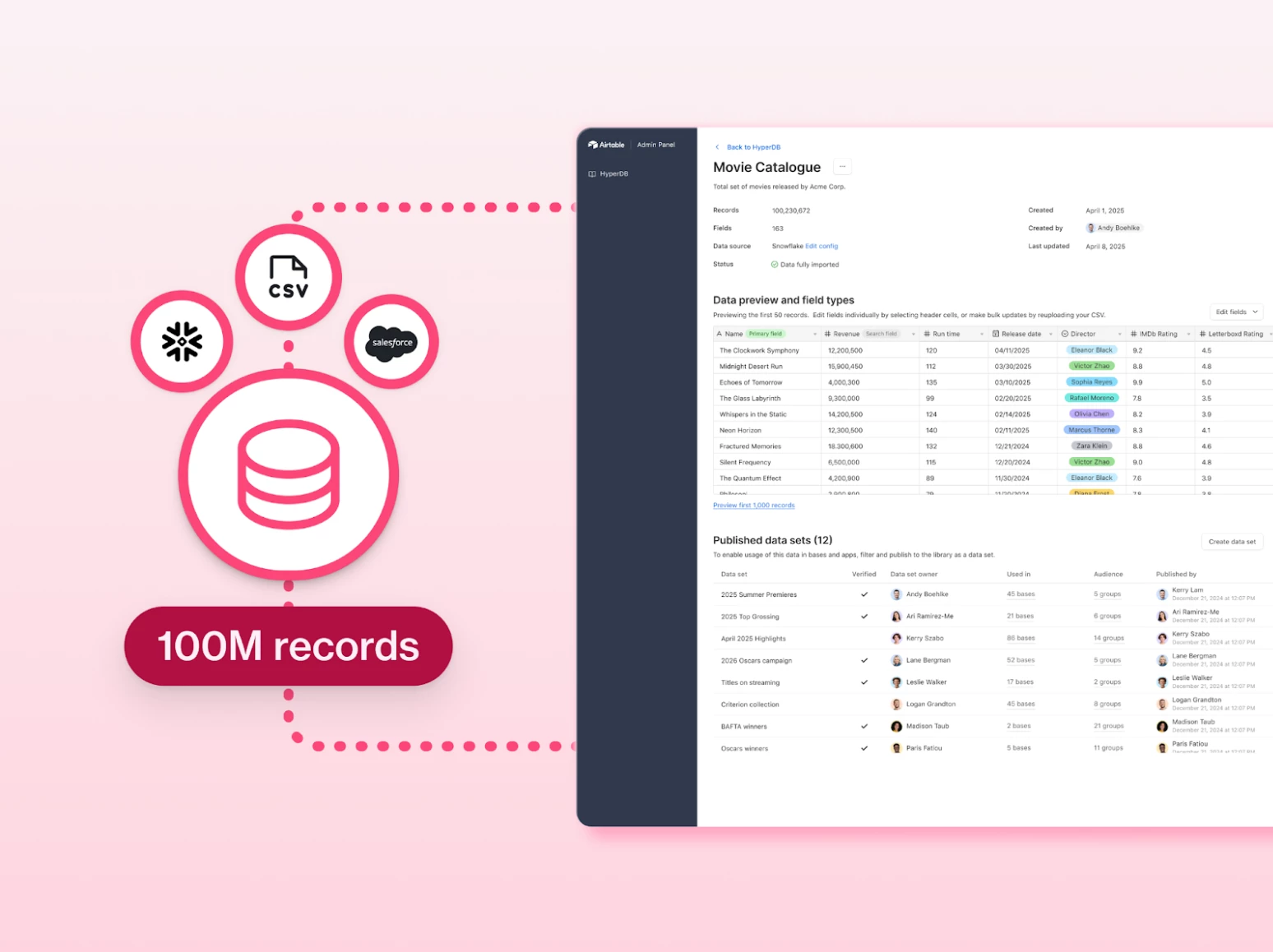The width and height of the screenshot is (1273, 952).
Task: Open Preview first 1,000 records link
Action: (x=754, y=506)
